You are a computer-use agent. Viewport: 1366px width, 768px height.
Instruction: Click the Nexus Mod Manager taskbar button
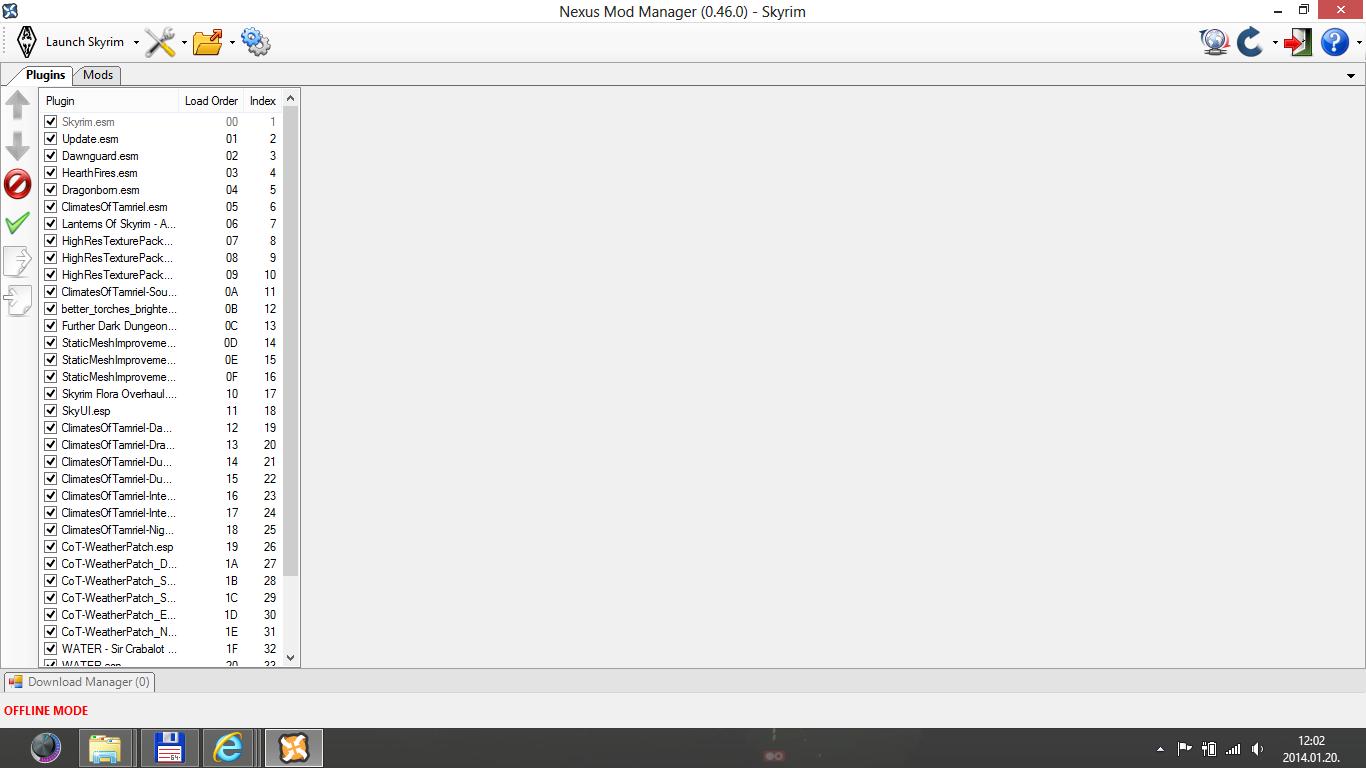[x=294, y=748]
